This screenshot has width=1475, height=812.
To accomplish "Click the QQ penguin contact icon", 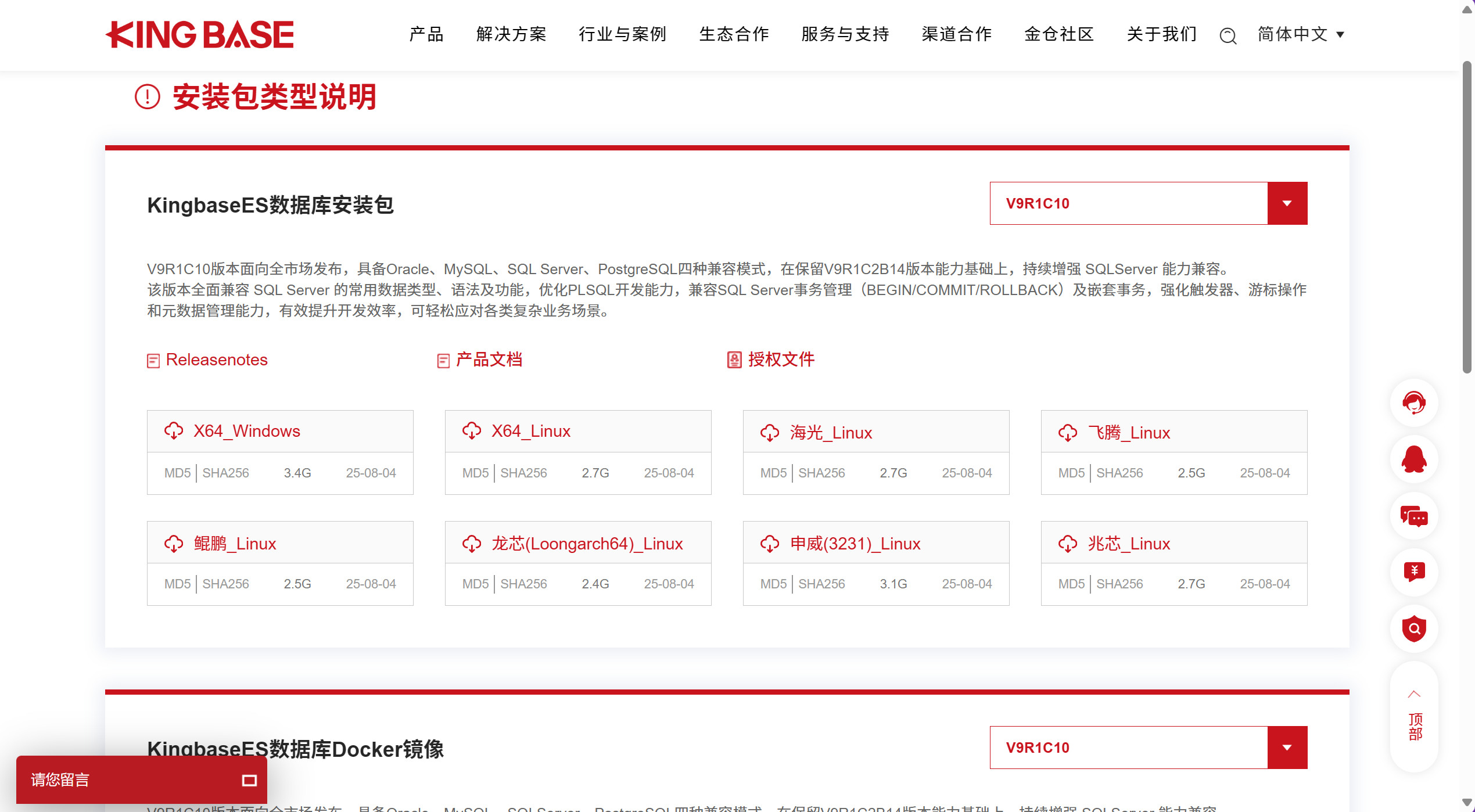I will click(x=1413, y=459).
